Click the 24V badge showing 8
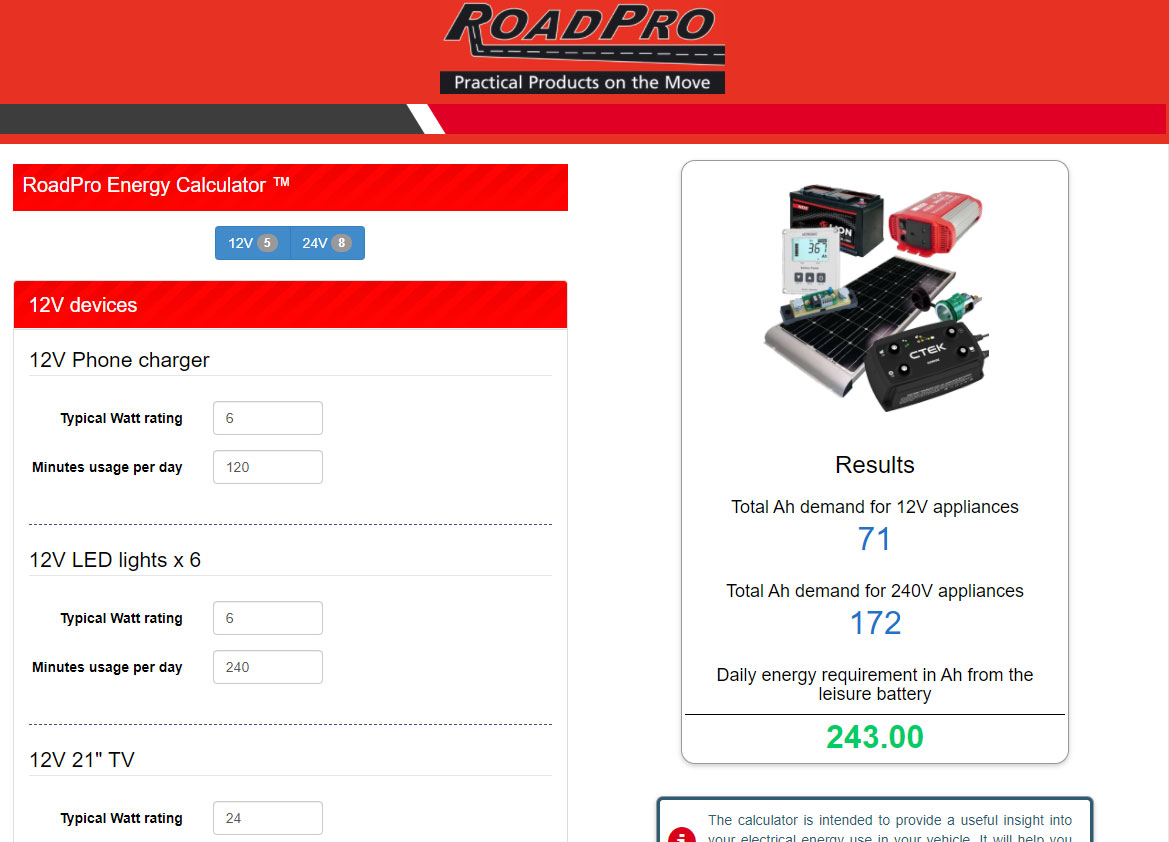Screen dimensions: 1169x842 click(341, 243)
